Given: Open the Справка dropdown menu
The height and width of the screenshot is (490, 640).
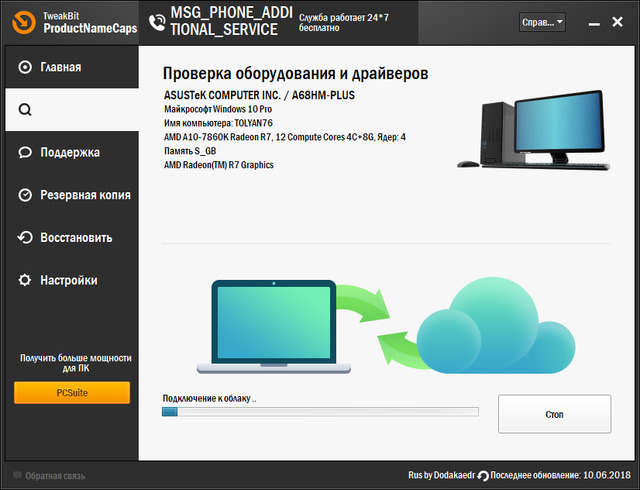Looking at the screenshot, I should pyautogui.click(x=543, y=21).
